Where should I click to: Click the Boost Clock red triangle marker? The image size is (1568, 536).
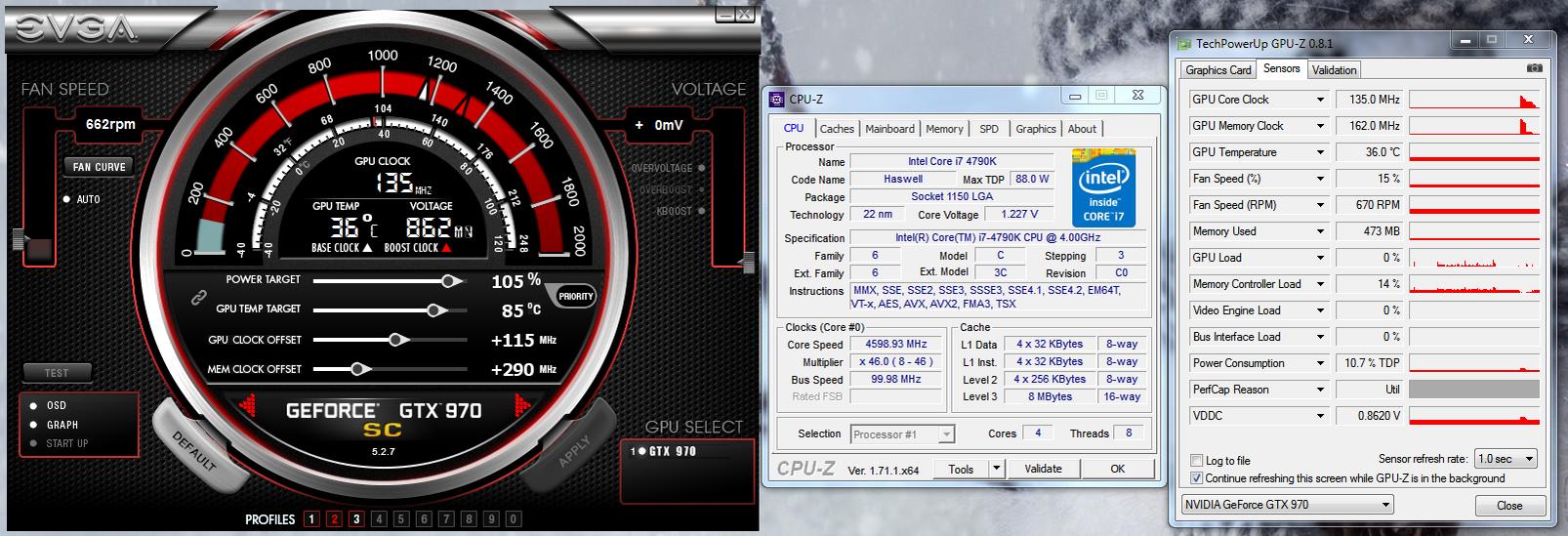[447, 248]
